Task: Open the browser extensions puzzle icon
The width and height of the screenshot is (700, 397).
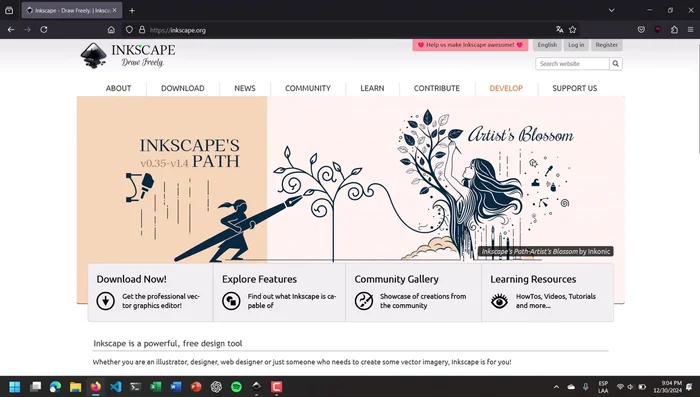Action: tap(674, 29)
